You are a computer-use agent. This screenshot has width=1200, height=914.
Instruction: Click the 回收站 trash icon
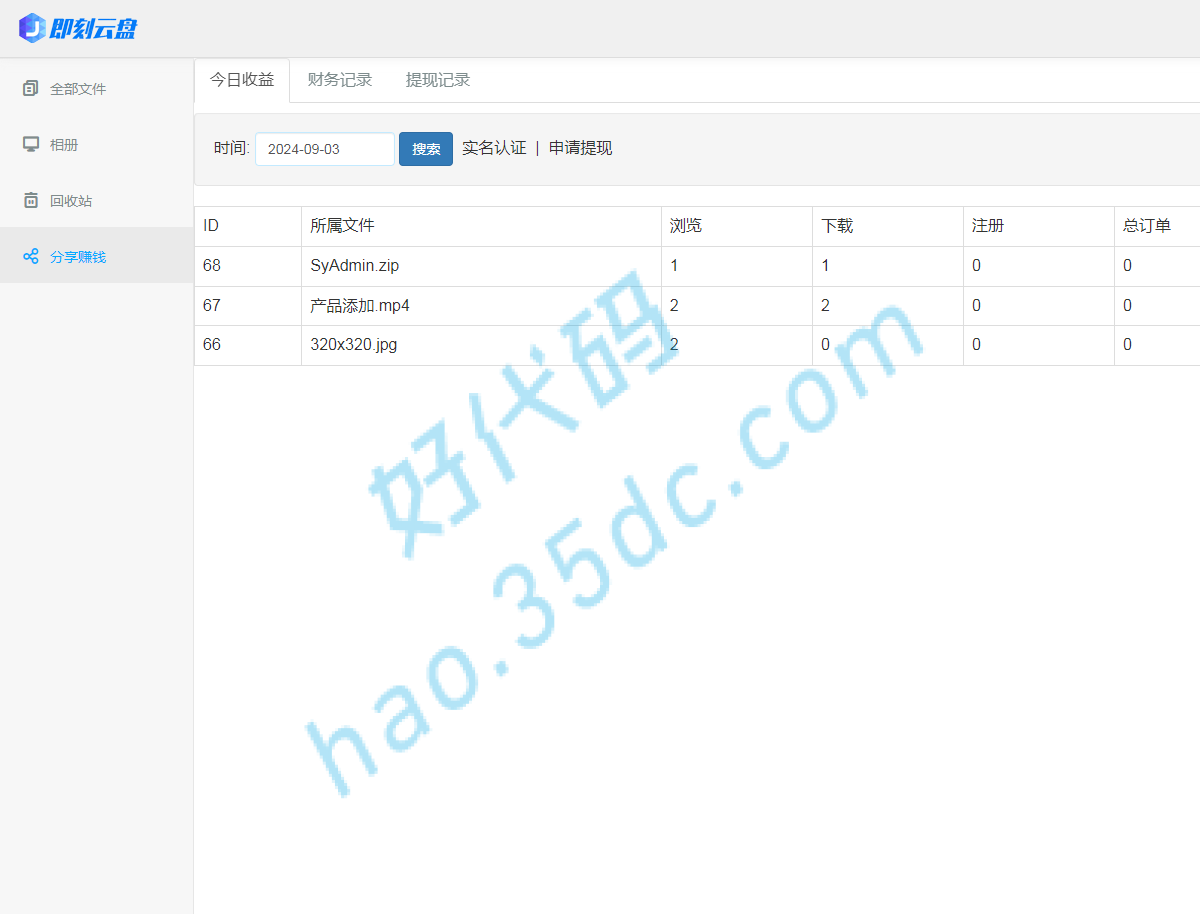point(31,201)
